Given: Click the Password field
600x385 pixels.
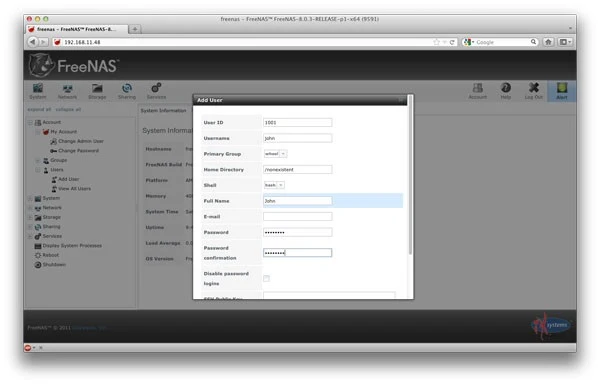Looking at the screenshot, I should [x=297, y=232].
